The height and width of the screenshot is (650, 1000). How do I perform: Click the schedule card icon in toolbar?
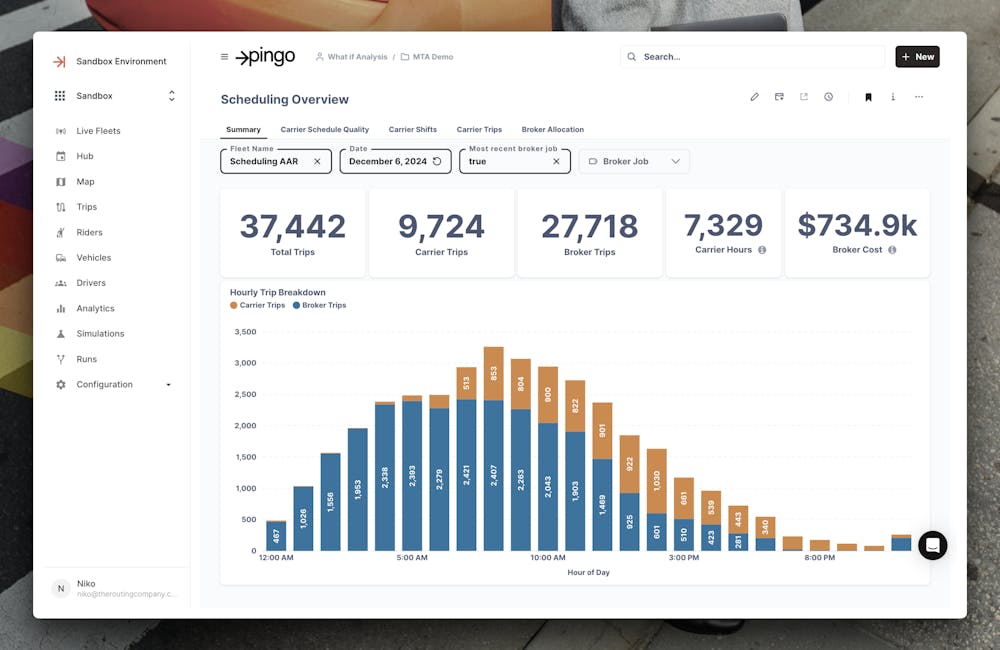click(779, 97)
